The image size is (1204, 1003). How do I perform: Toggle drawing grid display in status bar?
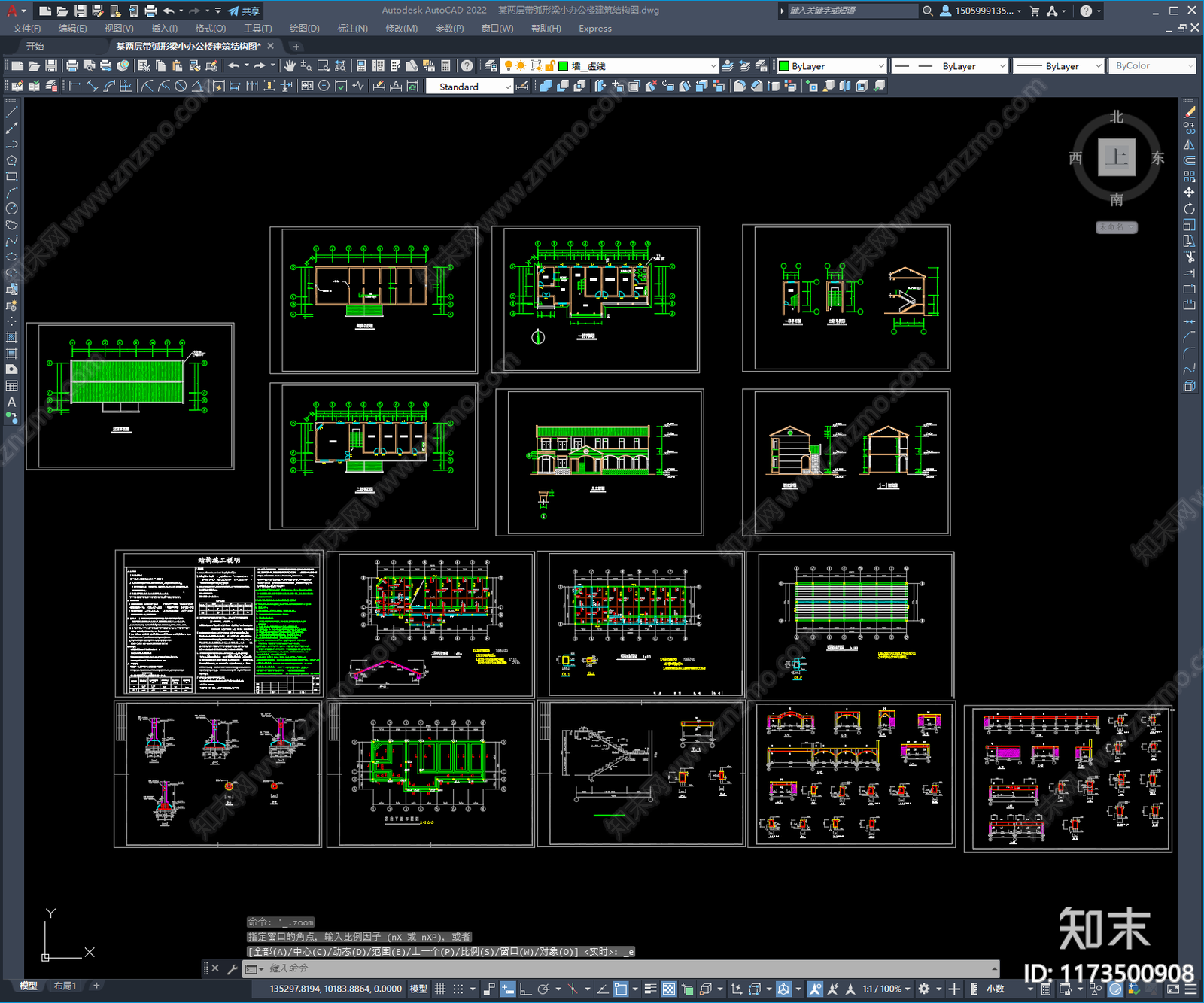point(440,989)
